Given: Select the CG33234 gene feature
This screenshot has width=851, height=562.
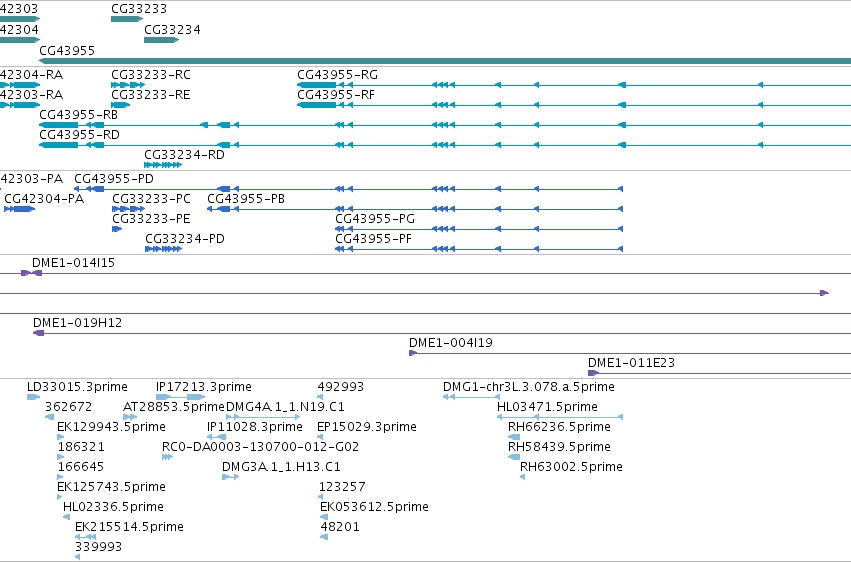Looking at the screenshot, I should click(162, 40).
